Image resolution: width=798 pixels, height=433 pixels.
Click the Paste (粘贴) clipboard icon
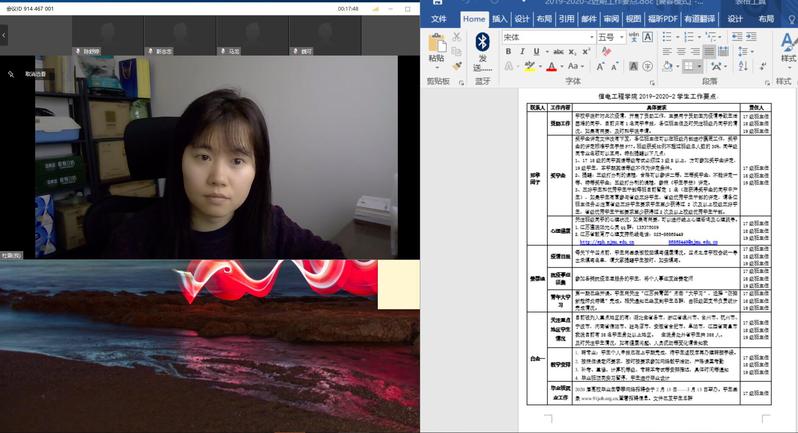[x=436, y=43]
